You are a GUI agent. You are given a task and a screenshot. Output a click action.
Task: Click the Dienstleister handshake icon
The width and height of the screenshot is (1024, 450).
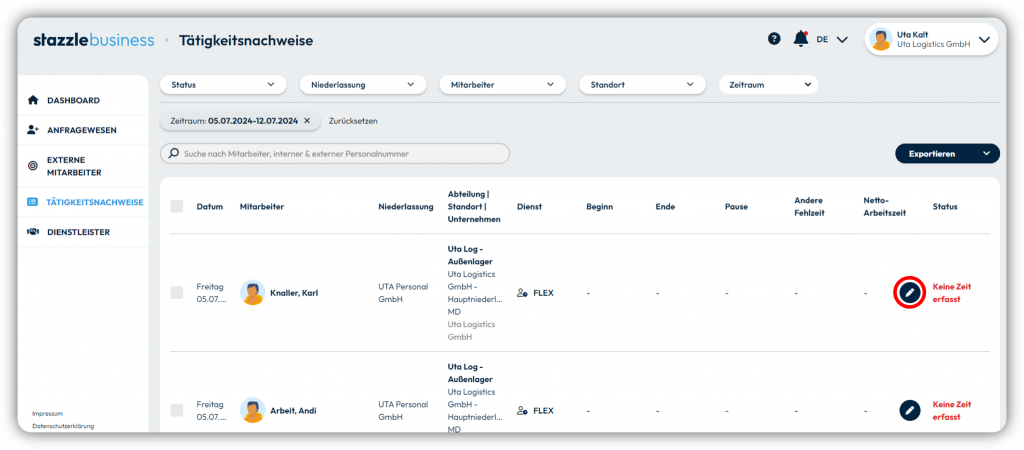[x=33, y=232]
